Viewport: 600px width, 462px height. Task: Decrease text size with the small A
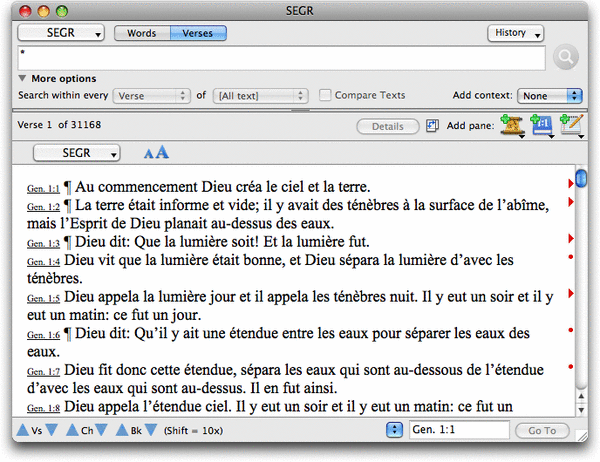[149, 154]
